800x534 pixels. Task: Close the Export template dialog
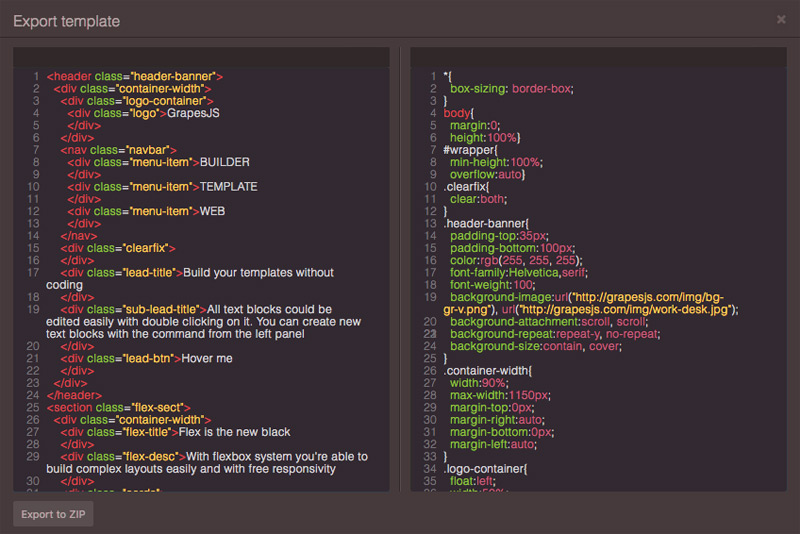pyautogui.click(x=781, y=19)
